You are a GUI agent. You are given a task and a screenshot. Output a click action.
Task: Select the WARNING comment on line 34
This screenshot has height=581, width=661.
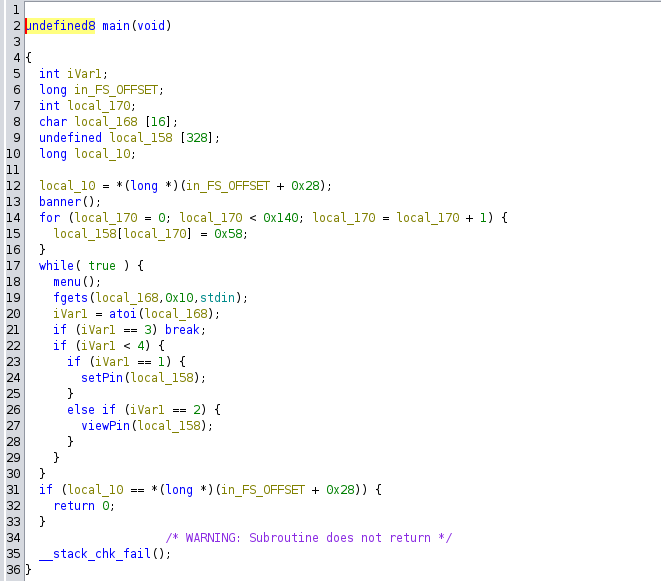pos(309,538)
